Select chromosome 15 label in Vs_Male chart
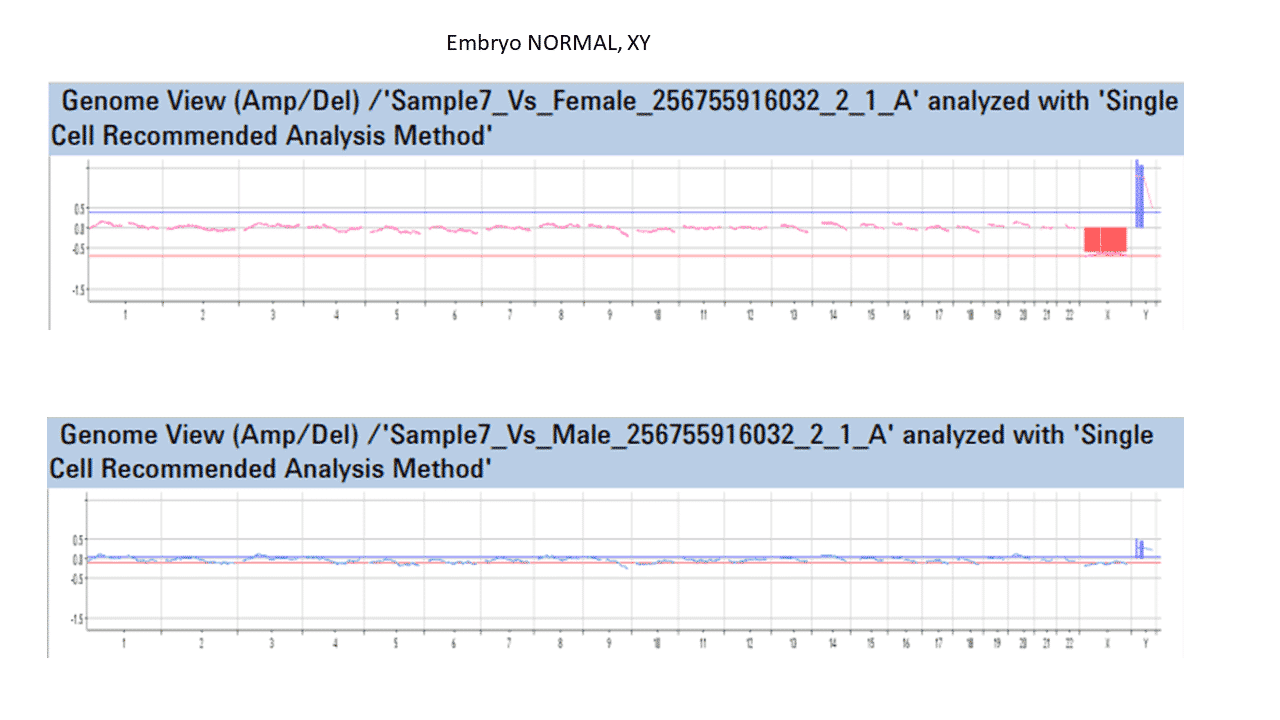 871,645
